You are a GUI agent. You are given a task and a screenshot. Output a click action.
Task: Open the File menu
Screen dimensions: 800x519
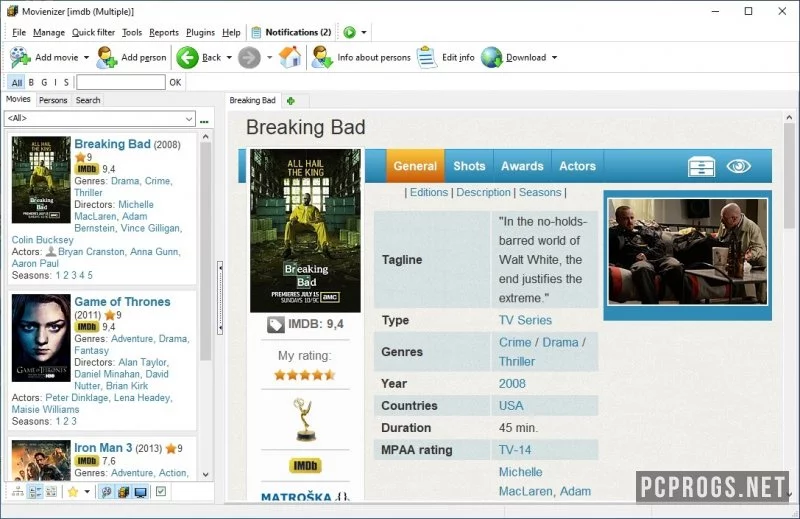19,32
